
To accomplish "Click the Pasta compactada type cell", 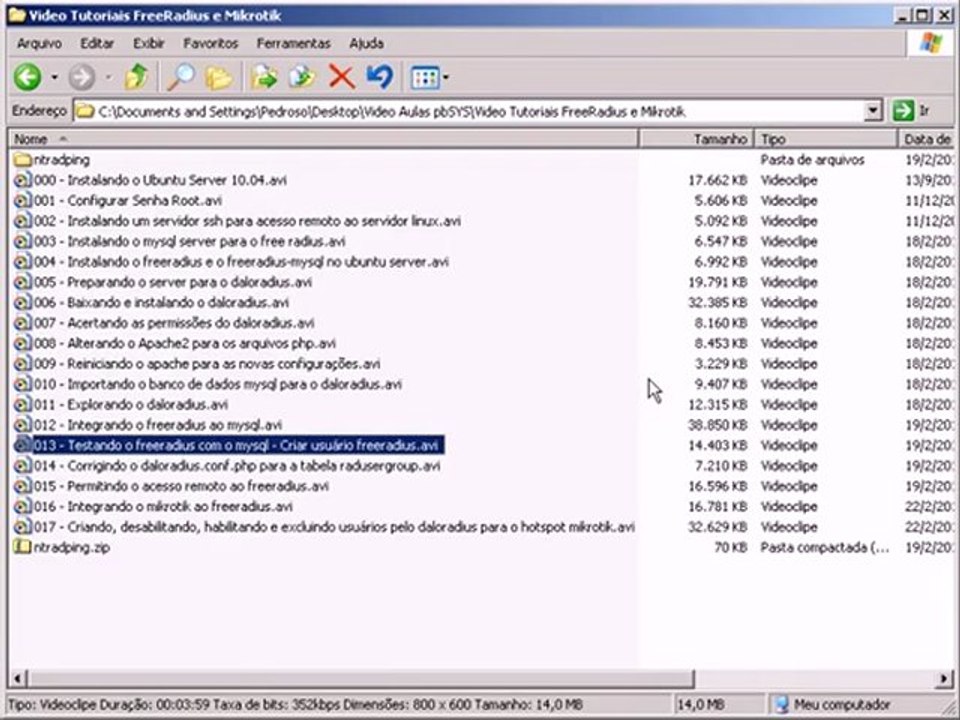I will coord(825,547).
